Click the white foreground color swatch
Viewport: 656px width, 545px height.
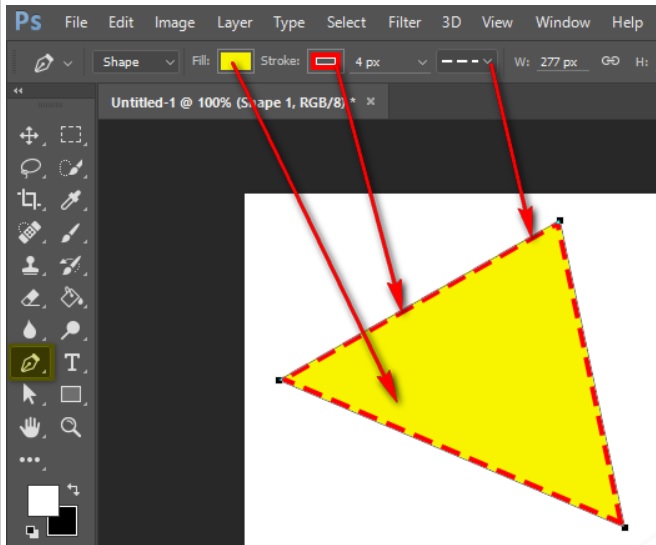[43, 500]
